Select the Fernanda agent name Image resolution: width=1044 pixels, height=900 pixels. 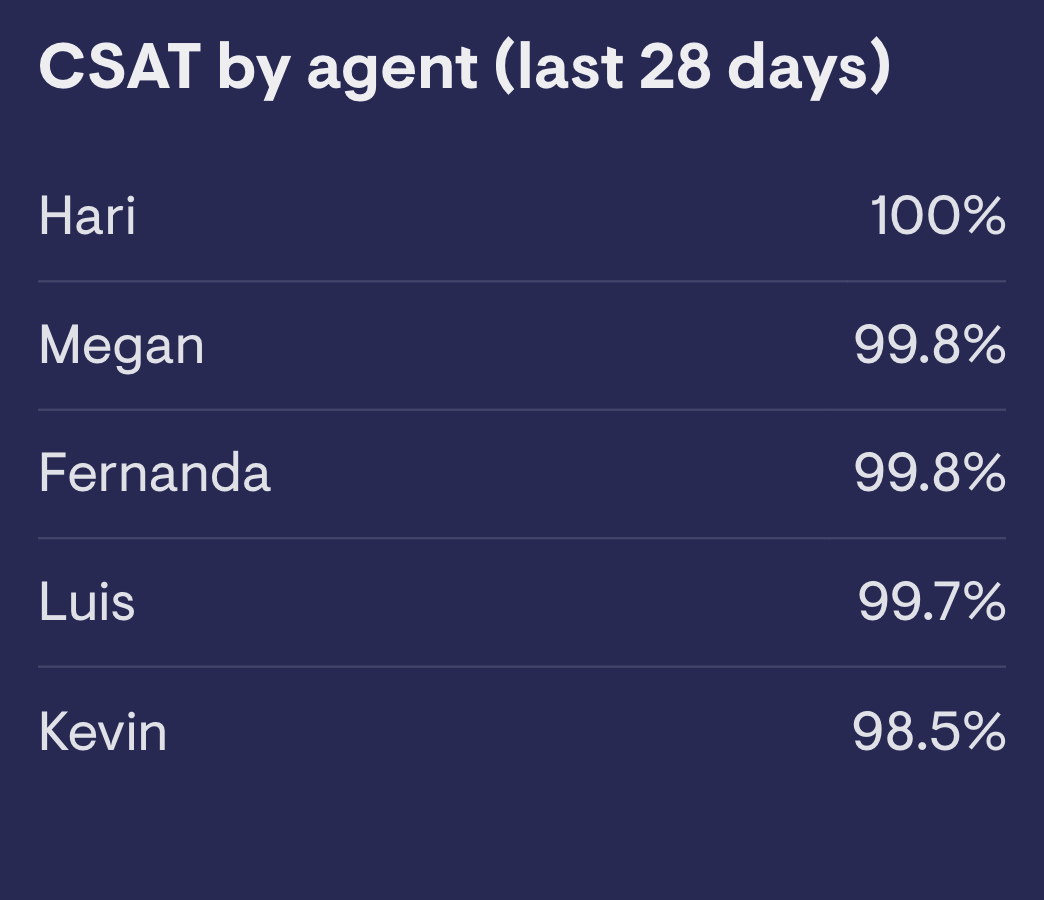(154, 473)
